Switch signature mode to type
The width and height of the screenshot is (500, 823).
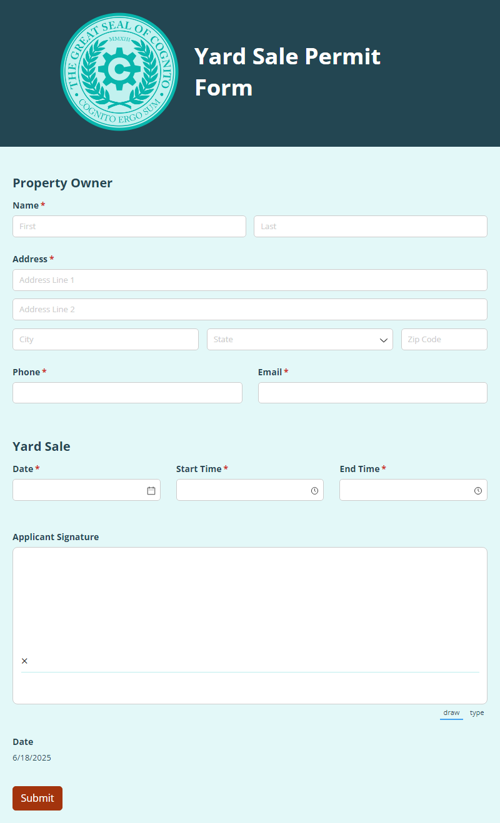[x=477, y=713]
